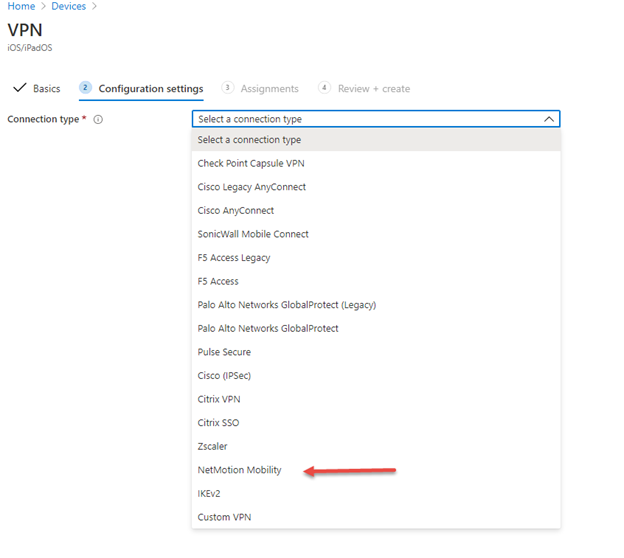Select Custom VPN option
Viewport: 624px width, 558px height.
223,517
